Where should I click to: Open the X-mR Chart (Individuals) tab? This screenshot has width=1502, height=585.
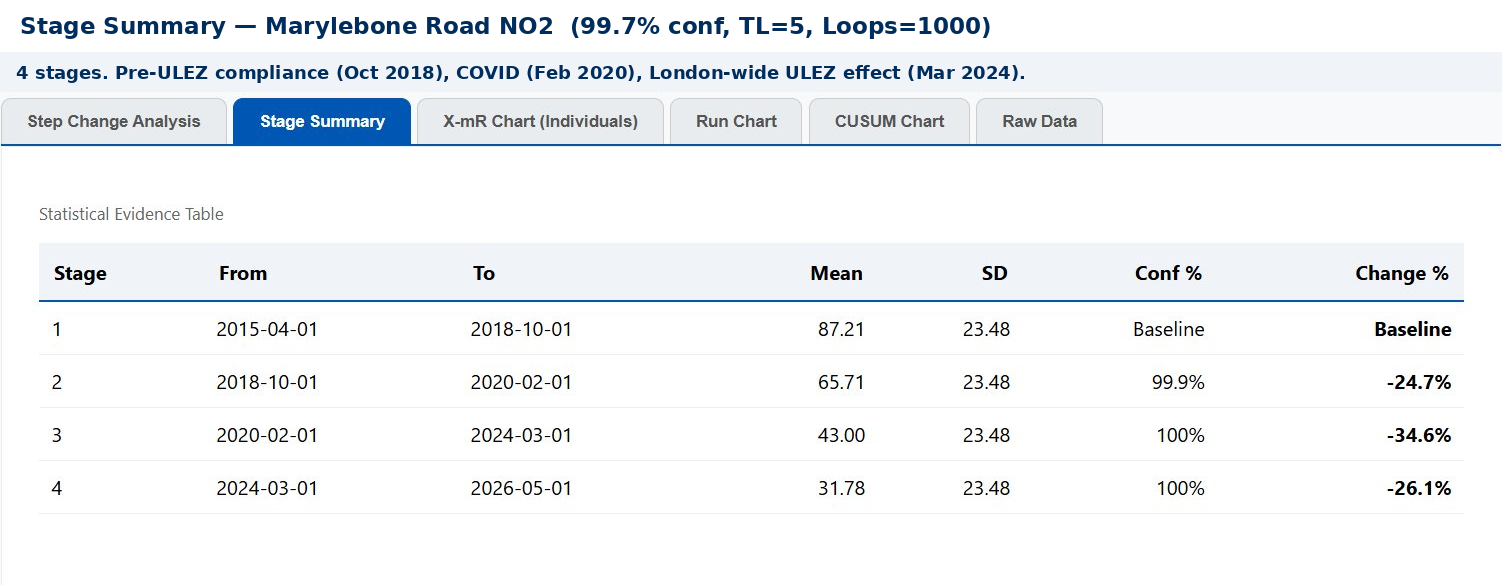coord(540,121)
